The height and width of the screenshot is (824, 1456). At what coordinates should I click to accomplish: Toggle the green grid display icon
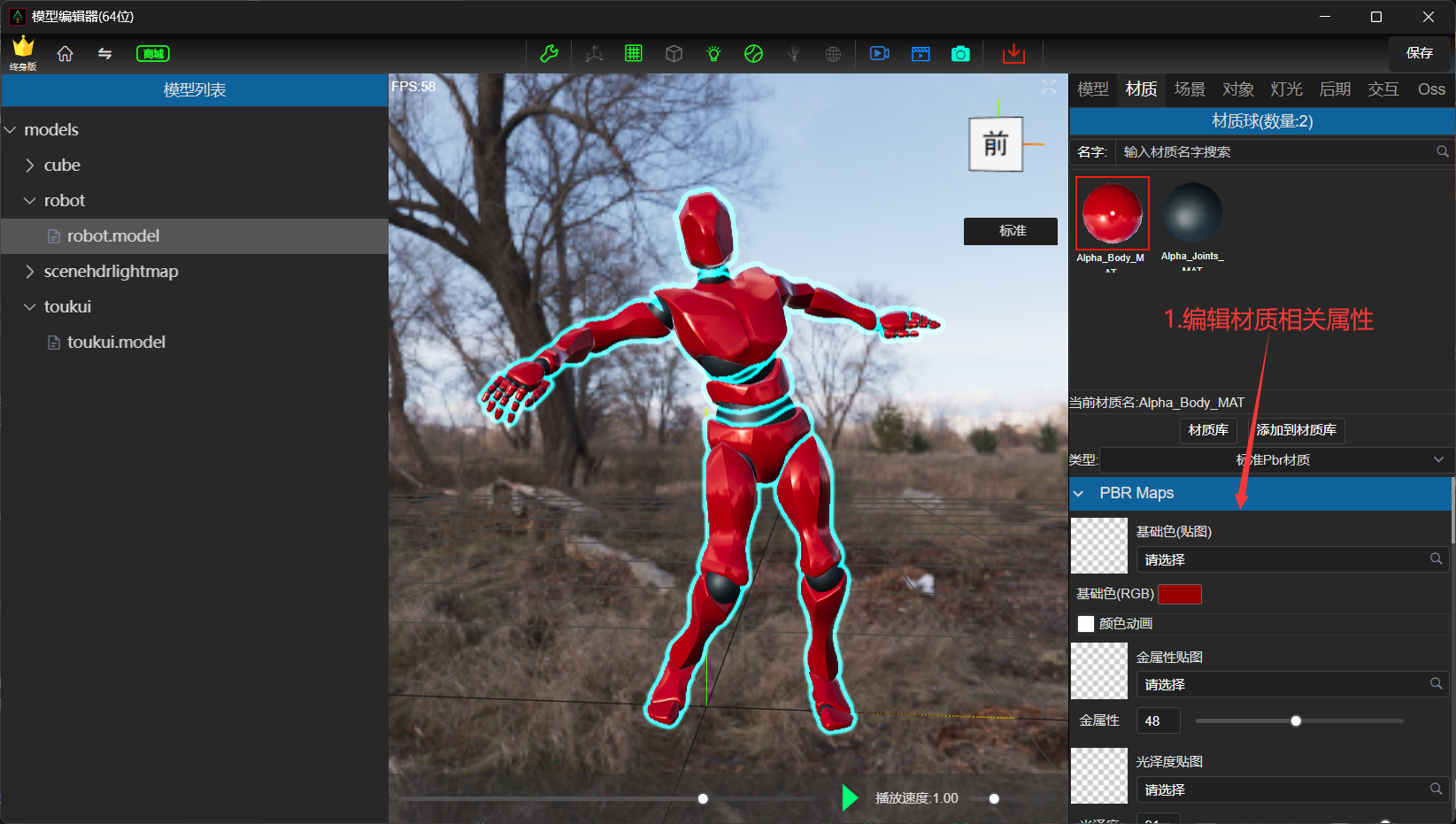tap(634, 54)
